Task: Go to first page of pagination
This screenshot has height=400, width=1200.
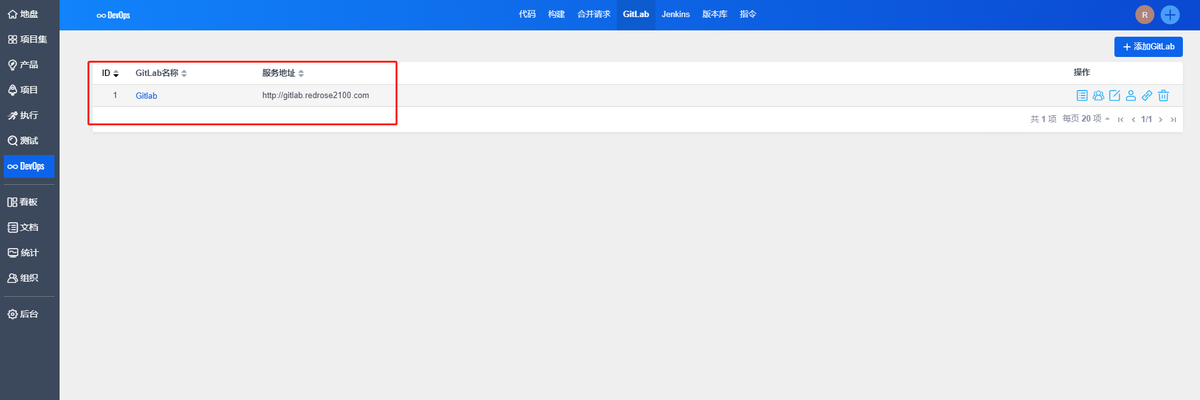Action: pyautogui.click(x=1120, y=119)
